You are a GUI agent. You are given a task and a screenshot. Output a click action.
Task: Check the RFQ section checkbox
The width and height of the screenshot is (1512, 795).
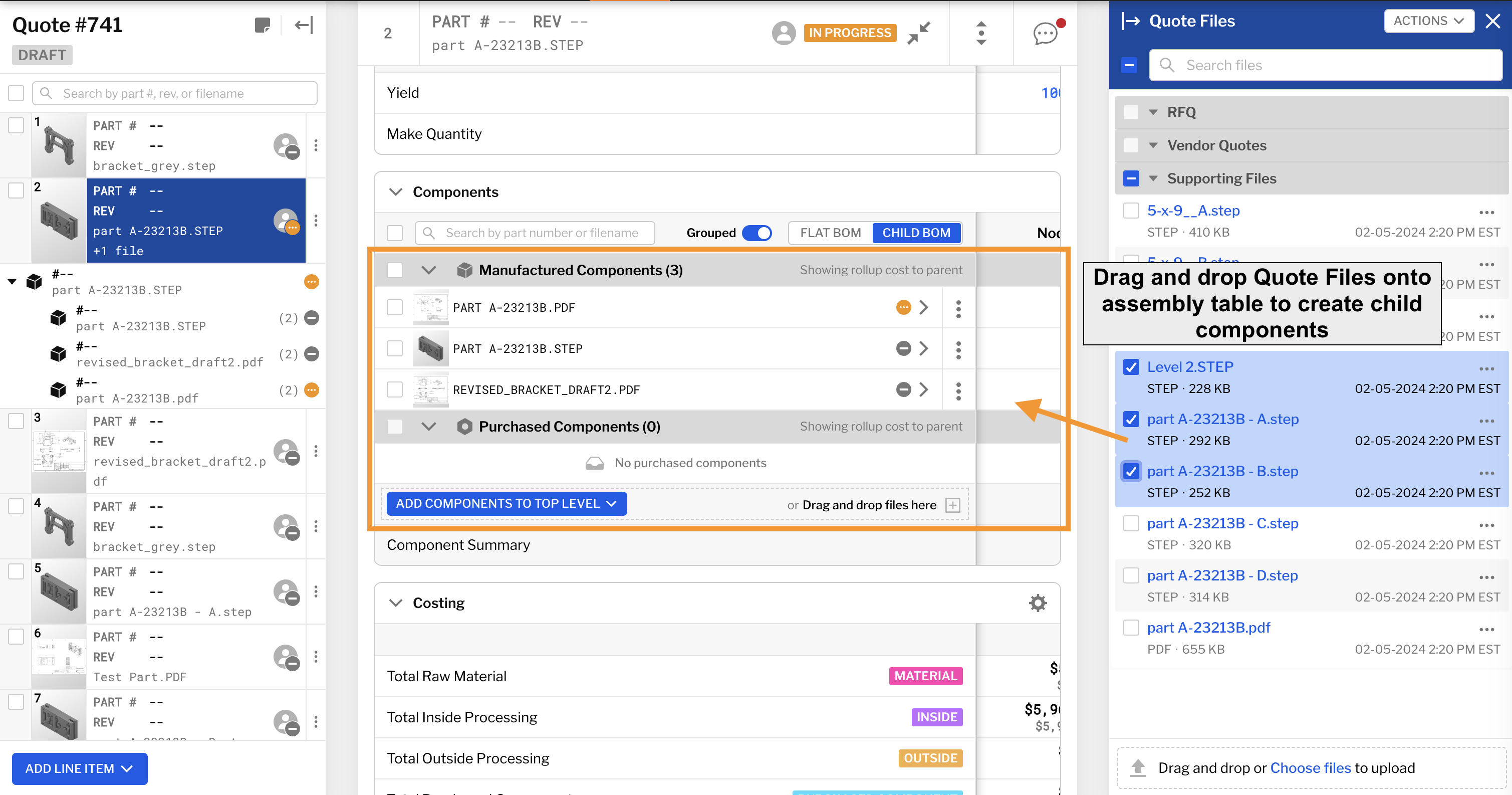[x=1130, y=112]
